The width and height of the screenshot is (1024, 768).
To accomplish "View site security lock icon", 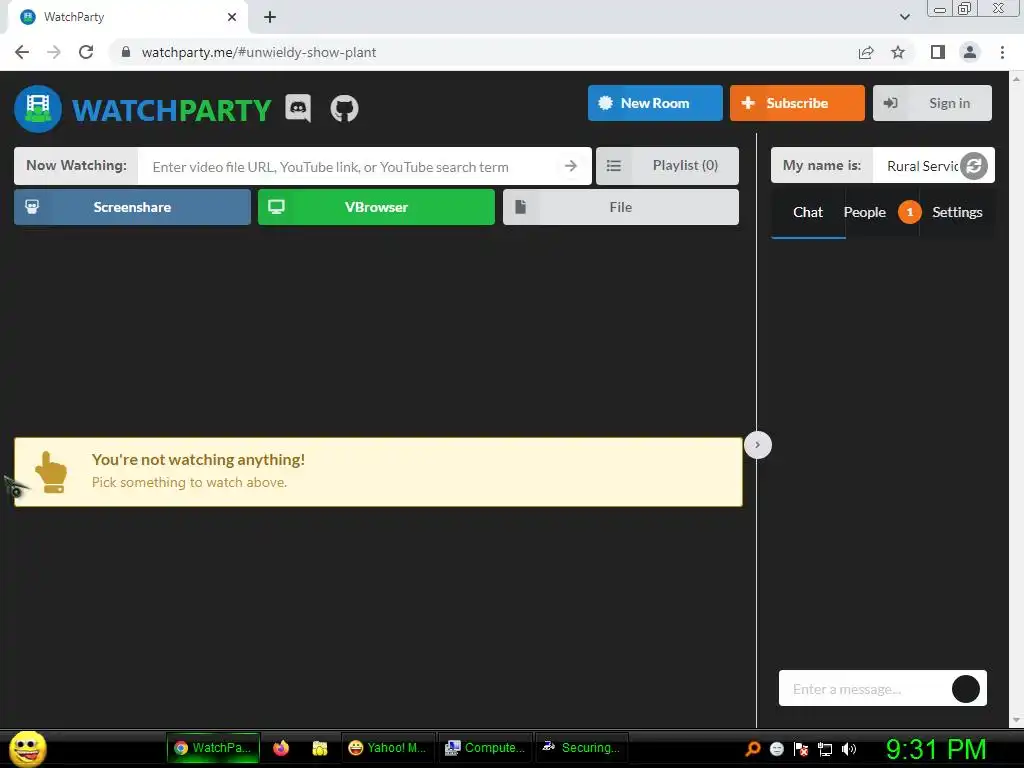I will tap(126, 52).
